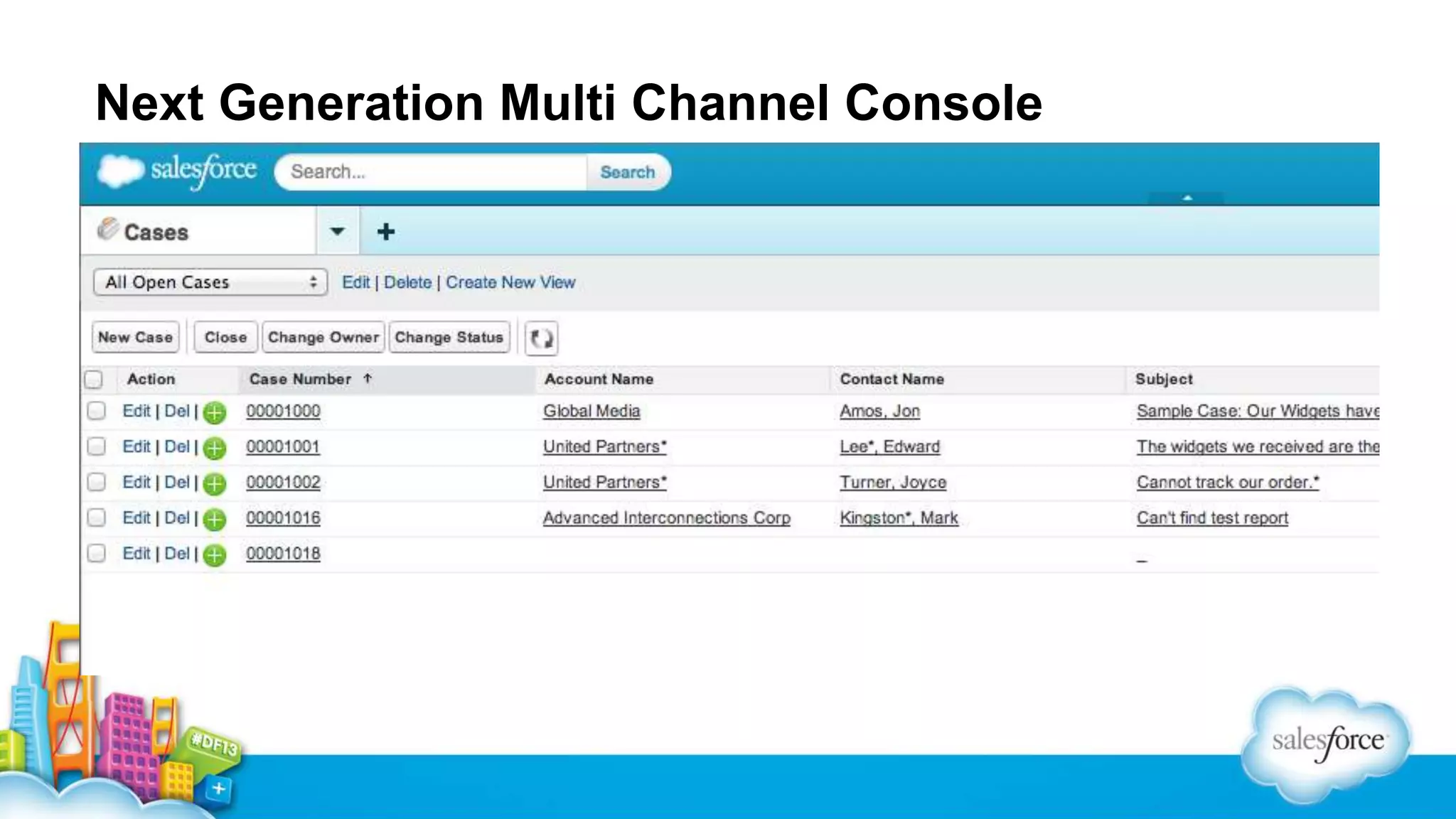Click Del link for case 00001016
1456x819 pixels.
pos(177,518)
